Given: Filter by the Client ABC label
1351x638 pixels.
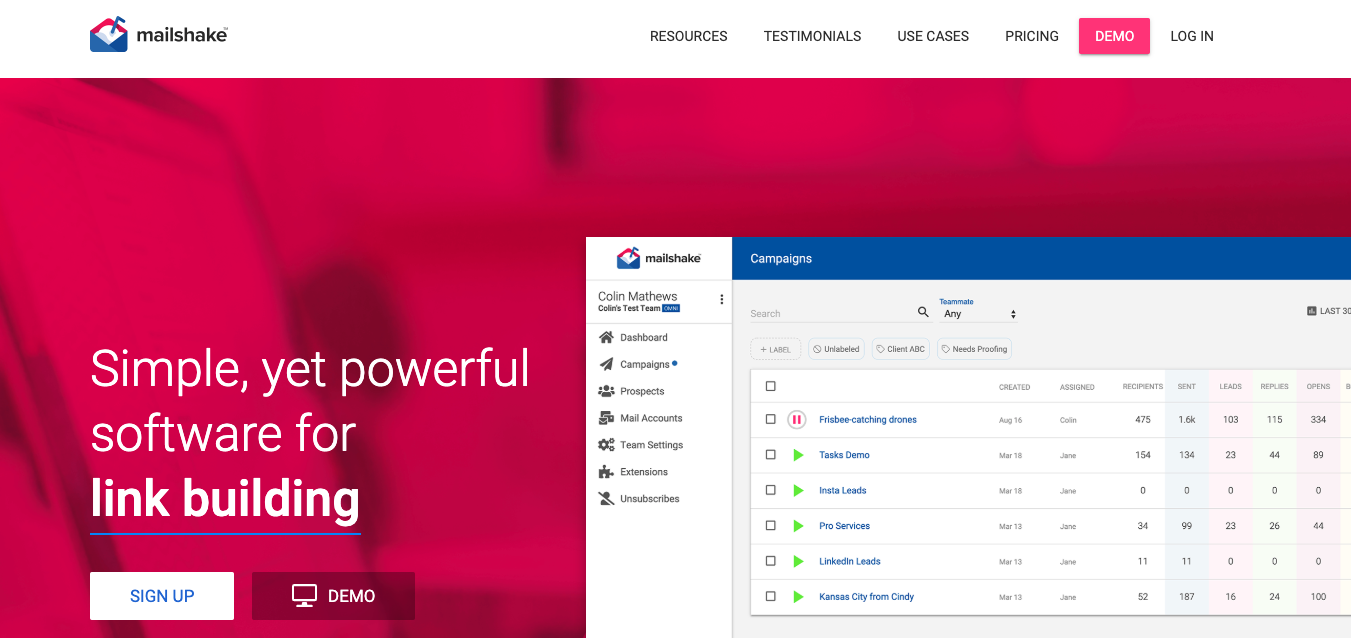Looking at the screenshot, I should (901, 349).
